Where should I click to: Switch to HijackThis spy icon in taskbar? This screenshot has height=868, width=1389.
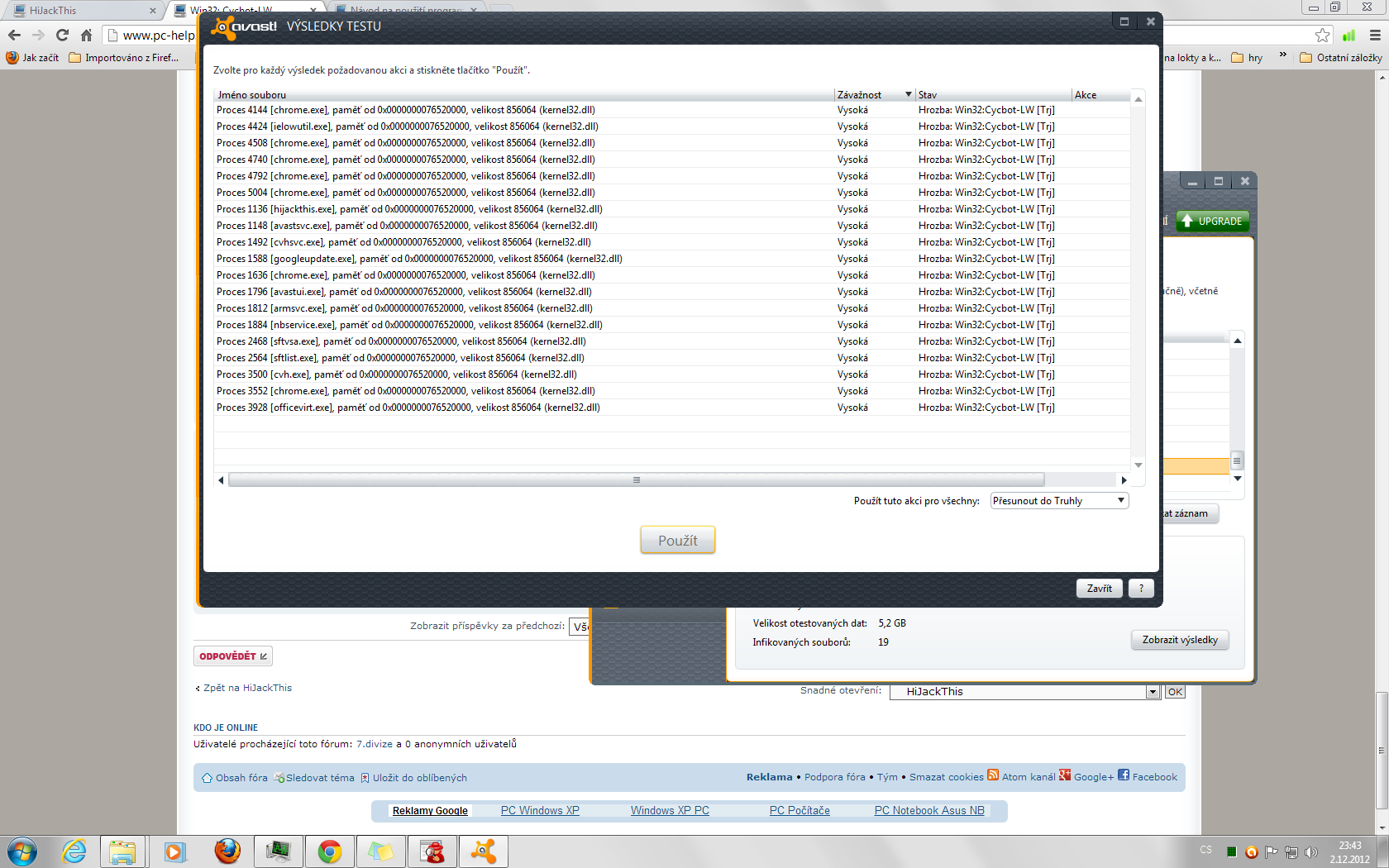[x=432, y=851]
